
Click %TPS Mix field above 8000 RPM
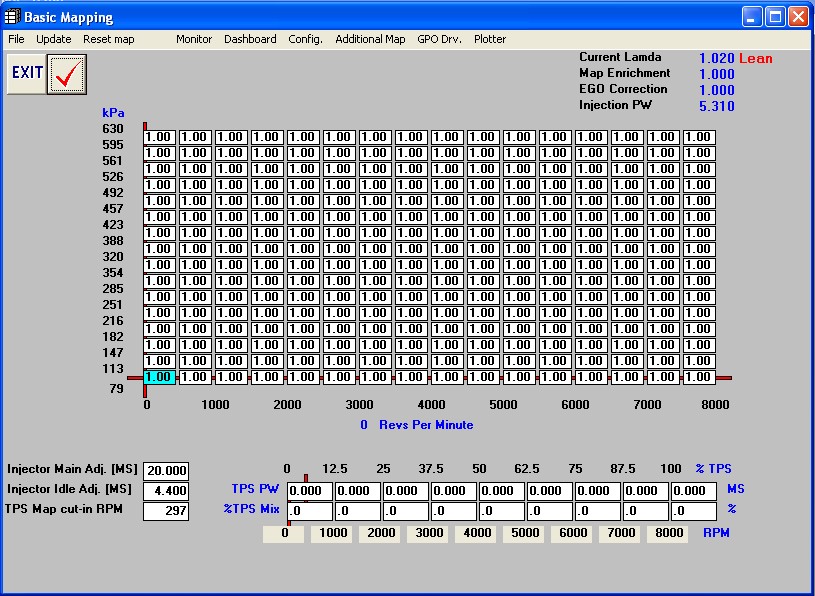point(693,511)
